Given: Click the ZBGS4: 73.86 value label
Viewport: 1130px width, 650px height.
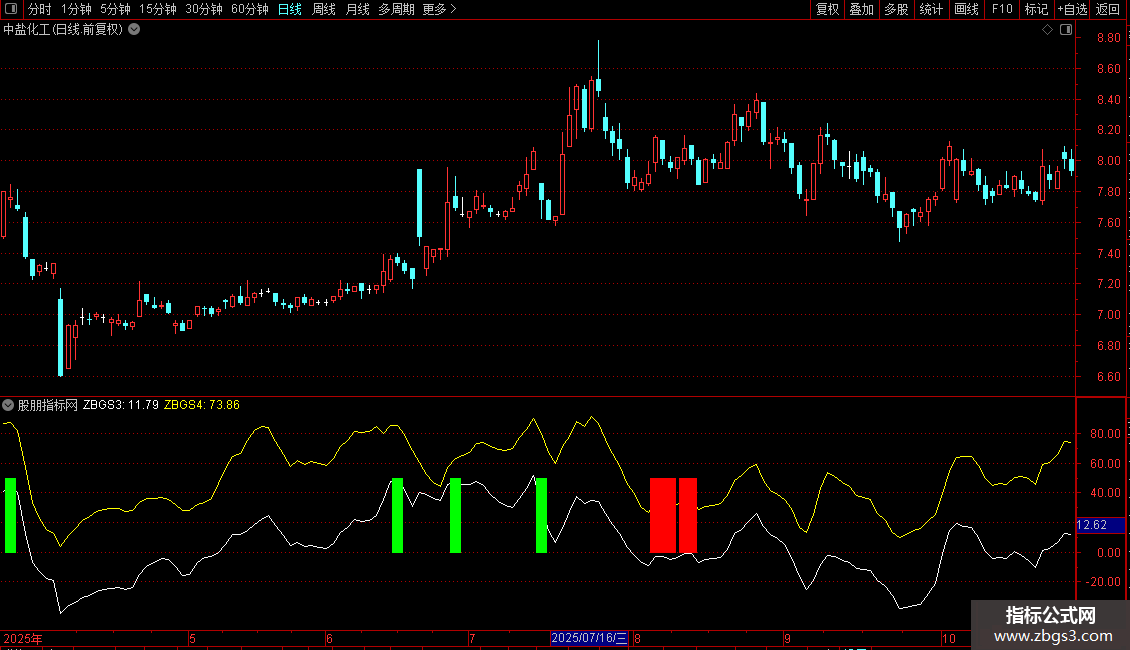Looking at the screenshot, I should coord(202,405).
